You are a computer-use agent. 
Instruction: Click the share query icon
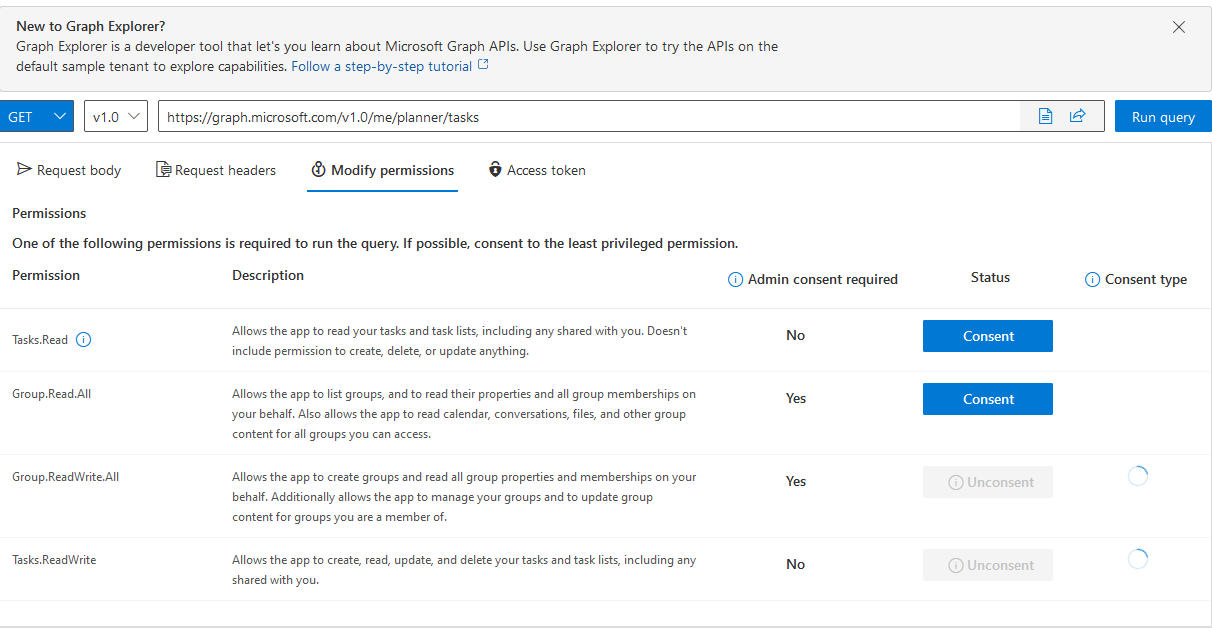(1077, 117)
